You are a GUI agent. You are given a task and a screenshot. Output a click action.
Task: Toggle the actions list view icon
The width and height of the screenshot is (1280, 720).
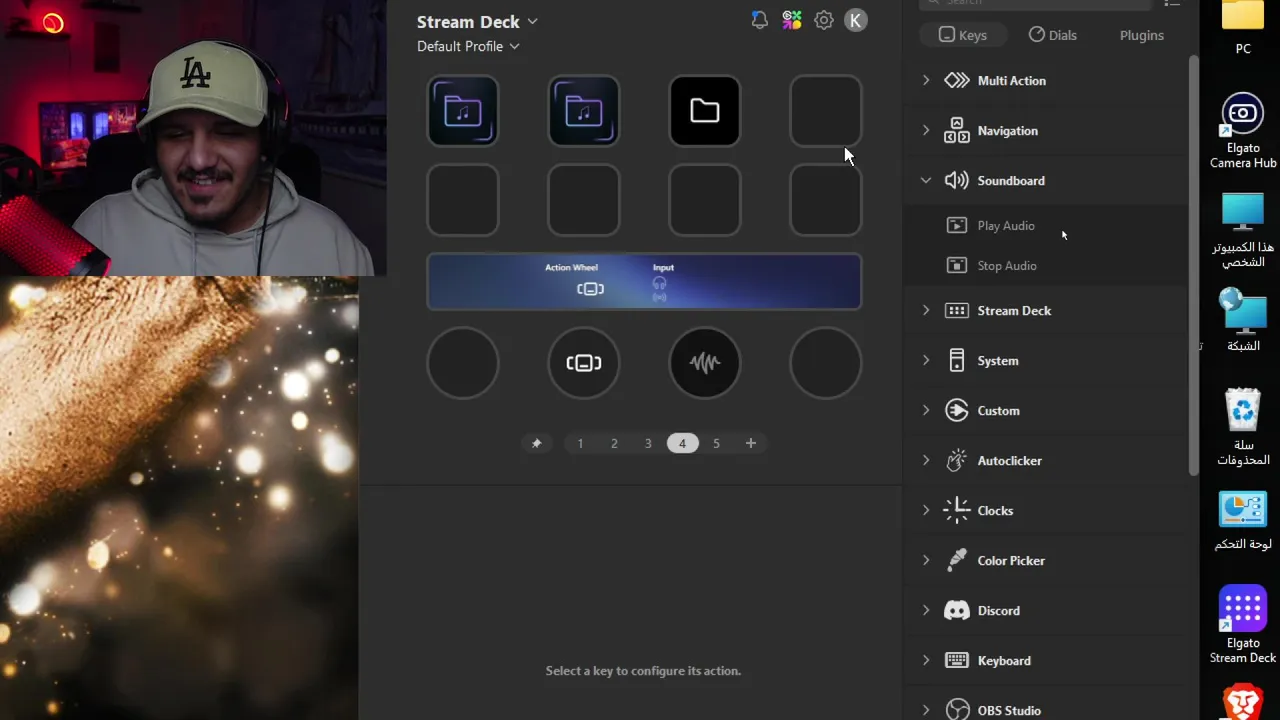click(x=1172, y=4)
